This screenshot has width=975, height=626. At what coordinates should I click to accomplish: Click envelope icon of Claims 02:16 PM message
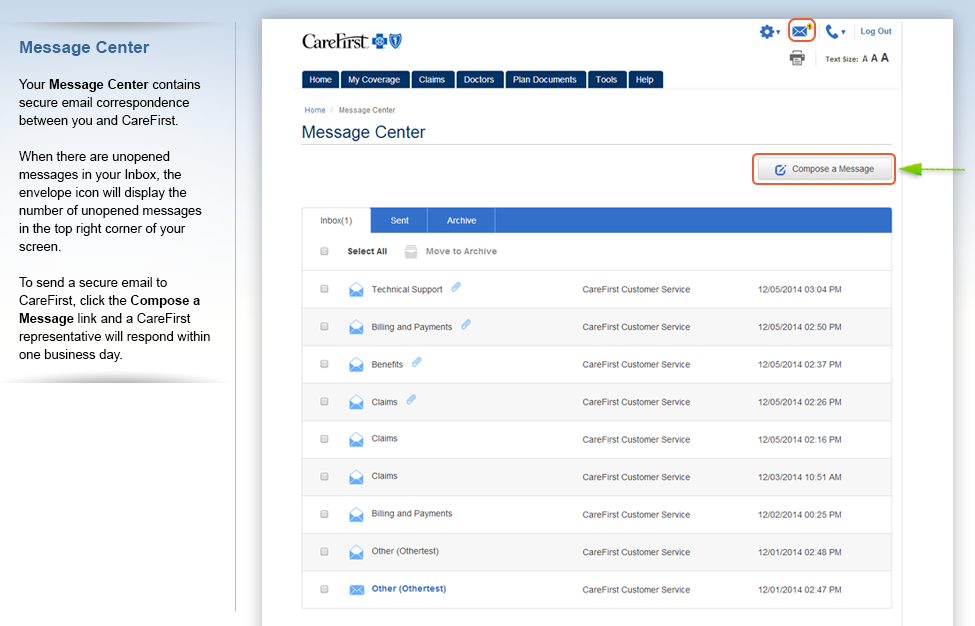(356, 440)
